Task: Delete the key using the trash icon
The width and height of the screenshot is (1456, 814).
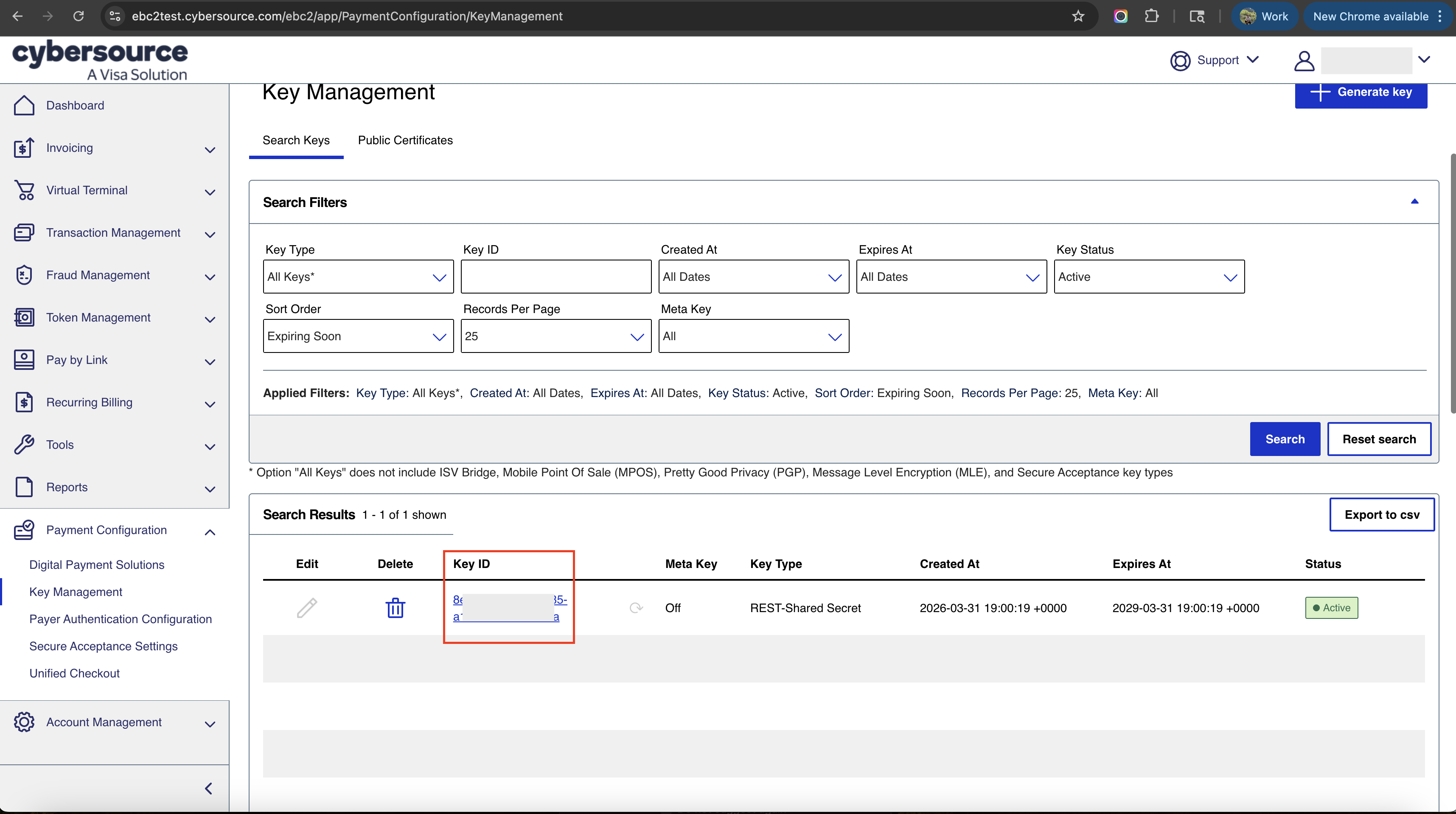Action: pos(395,608)
